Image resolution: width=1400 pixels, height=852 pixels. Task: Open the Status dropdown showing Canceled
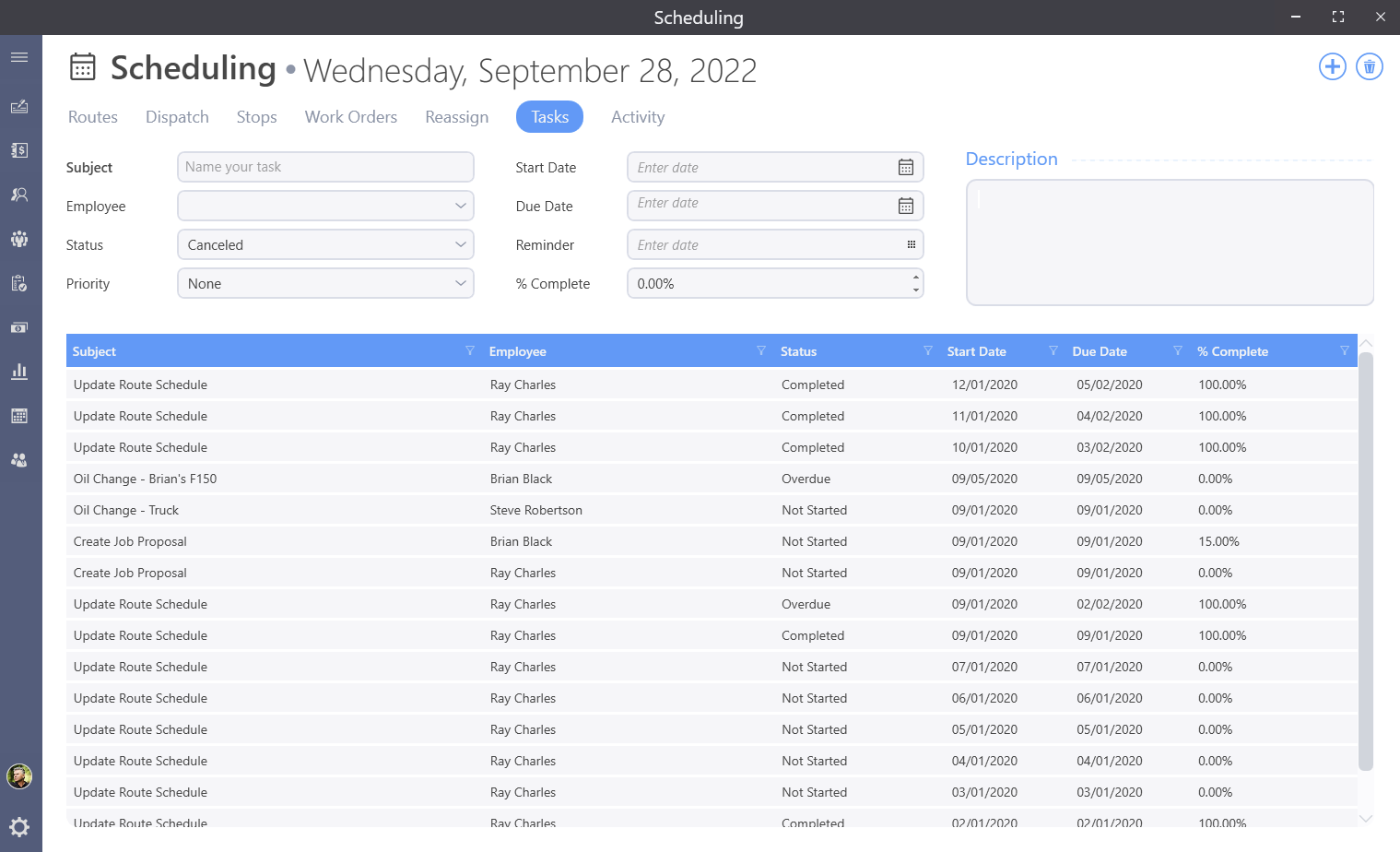click(460, 244)
